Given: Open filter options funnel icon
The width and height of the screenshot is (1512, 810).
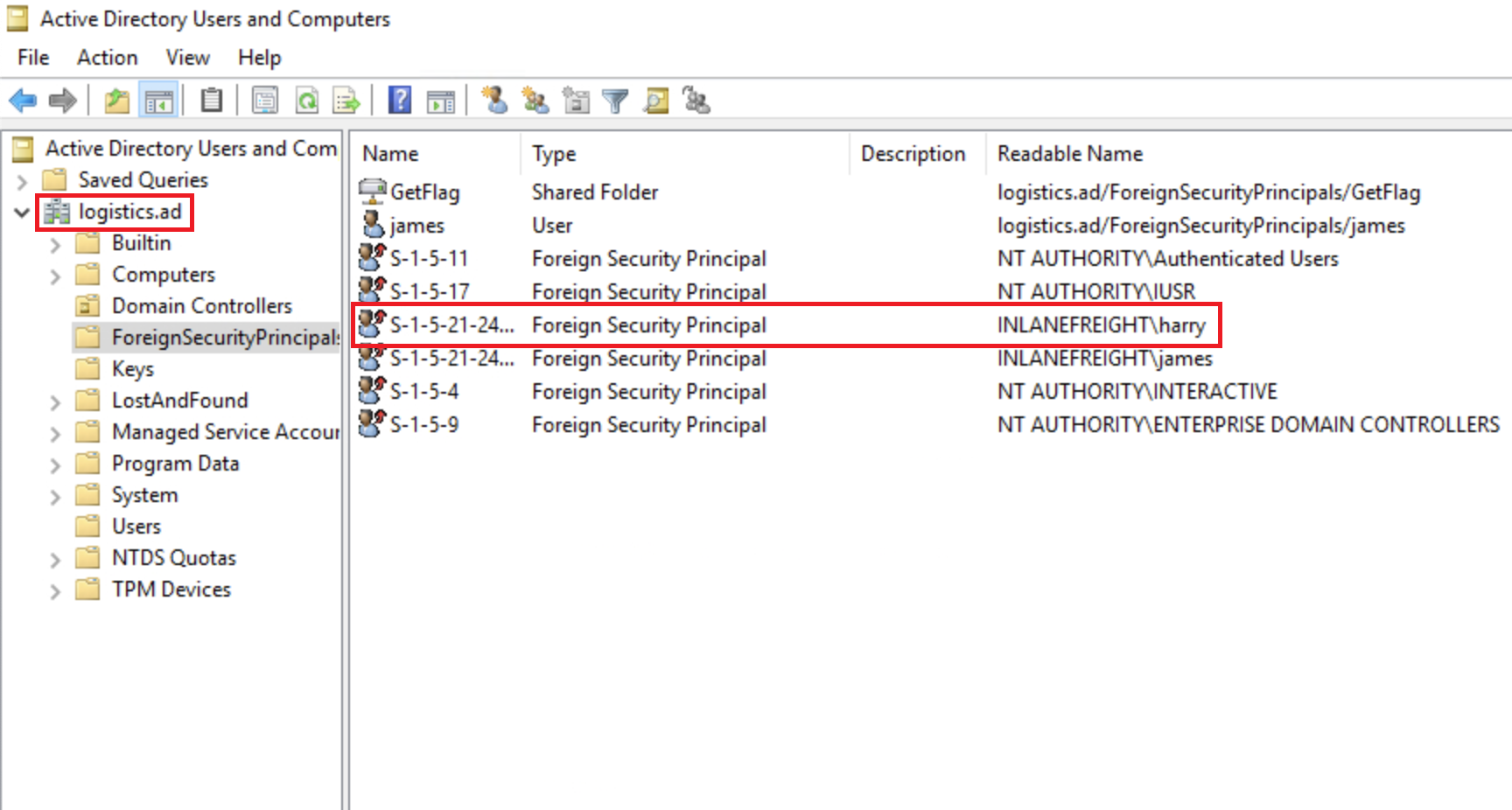Looking at the screenshot, I should pyautogui.click(x=615, y=101).
